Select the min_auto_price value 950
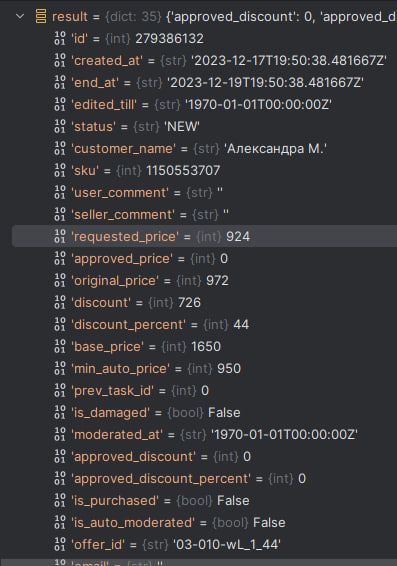This screenshot has height=566, width=397. click(x=229, y=369)
